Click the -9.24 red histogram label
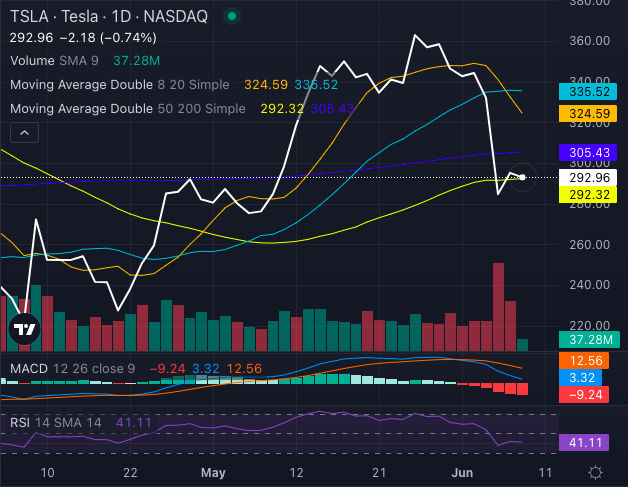This screenshot has height=487, width=628. click(x=584, y=395)
